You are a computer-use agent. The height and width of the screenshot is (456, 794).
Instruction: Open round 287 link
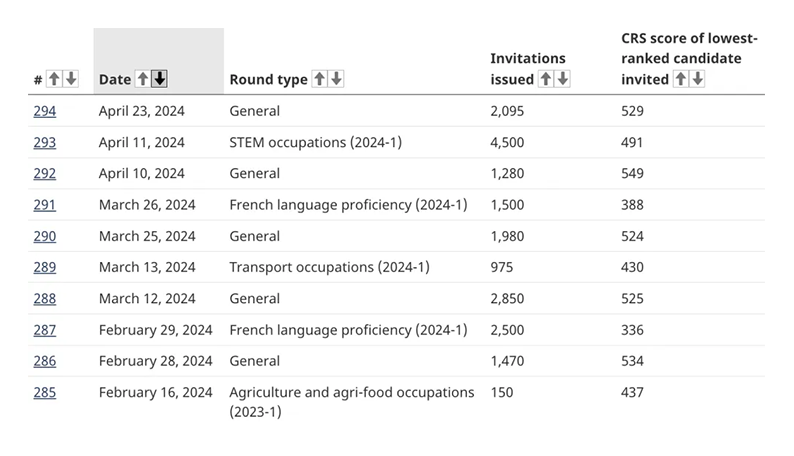pos(44,330)
